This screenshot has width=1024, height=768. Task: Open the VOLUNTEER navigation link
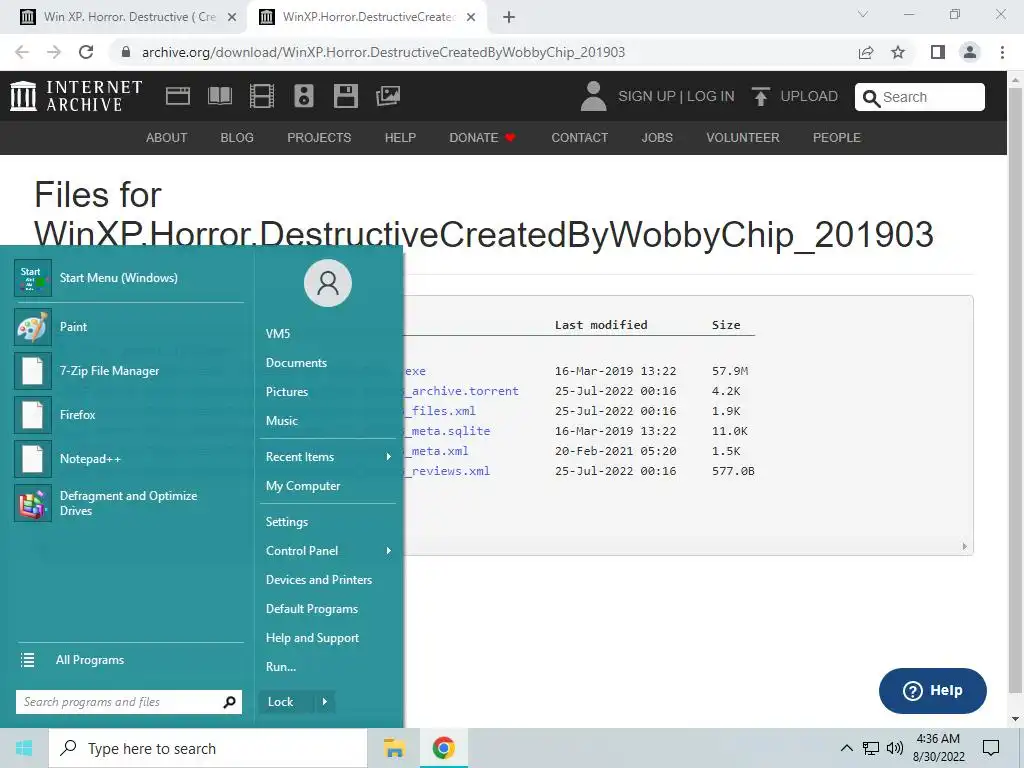[743, 138]
